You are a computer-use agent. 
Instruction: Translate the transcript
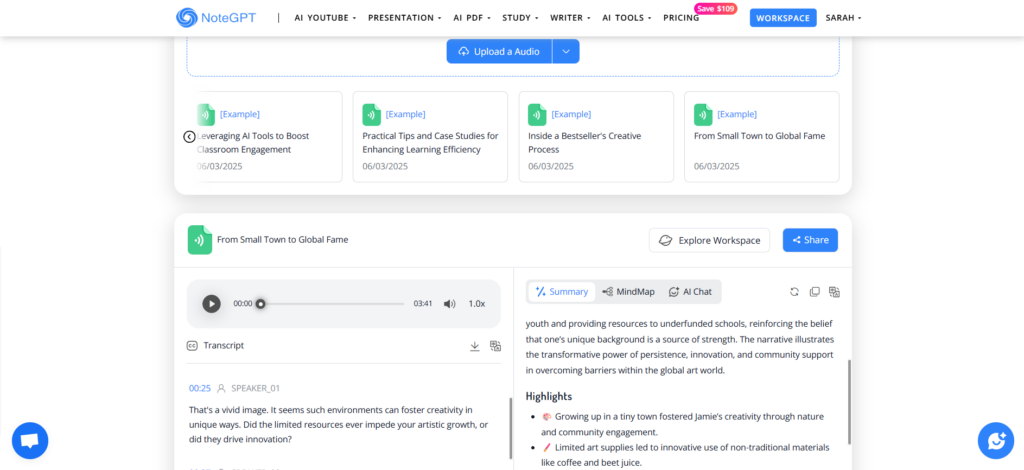[x=495, y=346]
